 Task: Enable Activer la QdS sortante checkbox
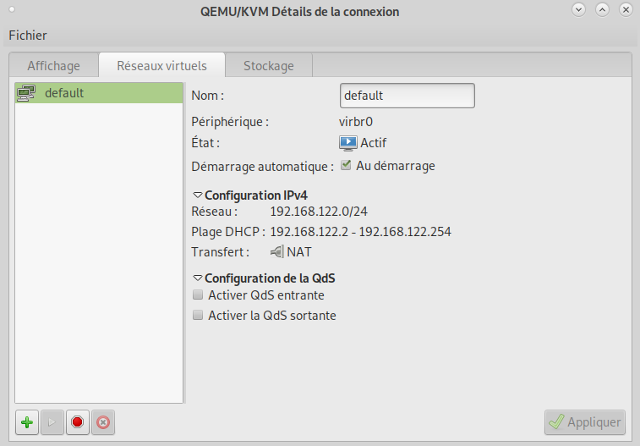[198, 315]
